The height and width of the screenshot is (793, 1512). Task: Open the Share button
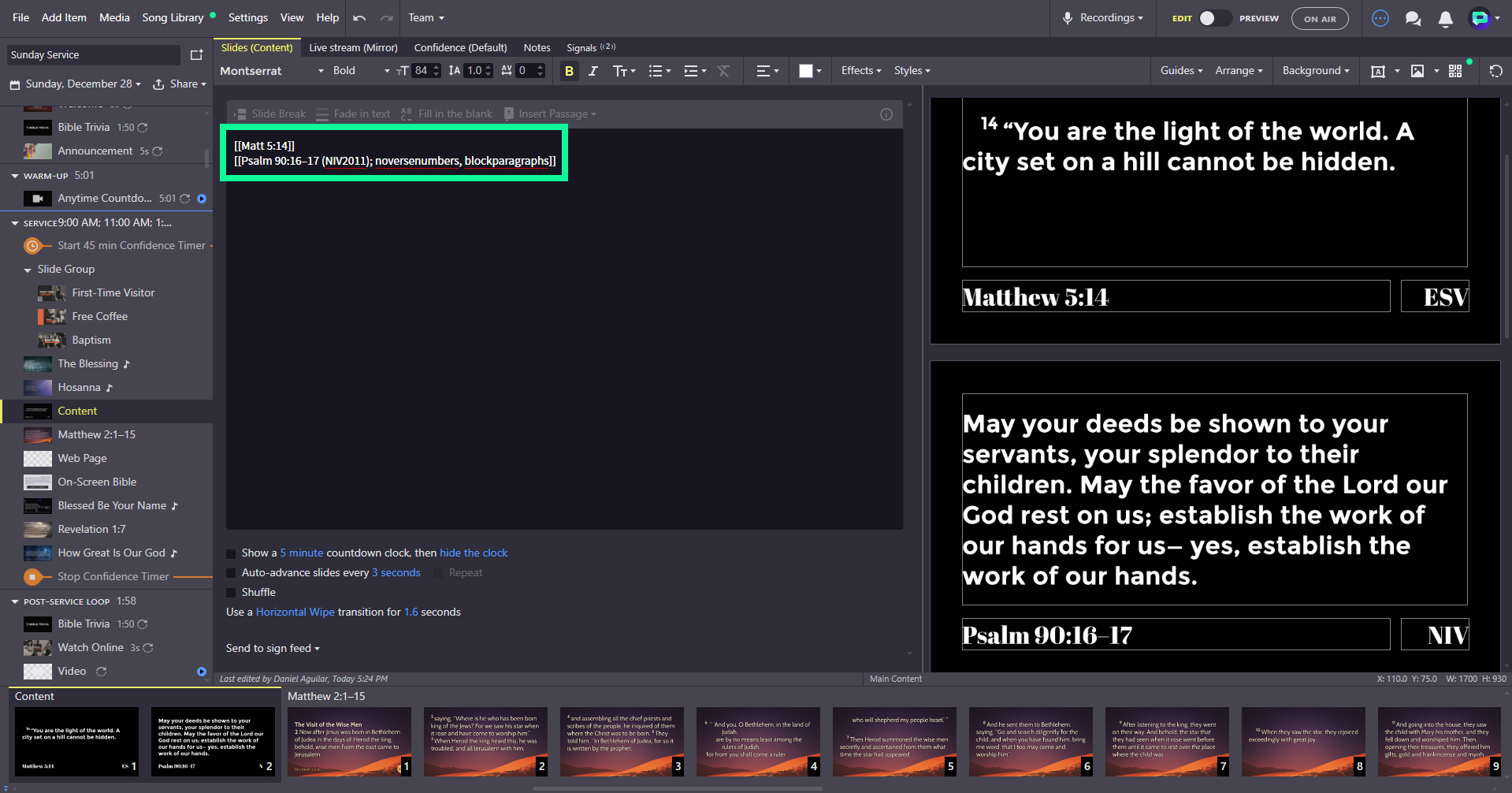click(180, 84)
